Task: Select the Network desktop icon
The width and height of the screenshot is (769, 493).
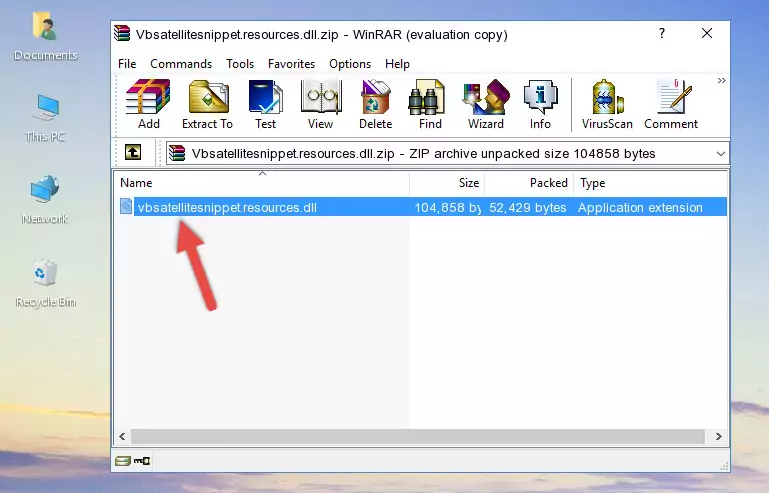Action: (45, 200)
